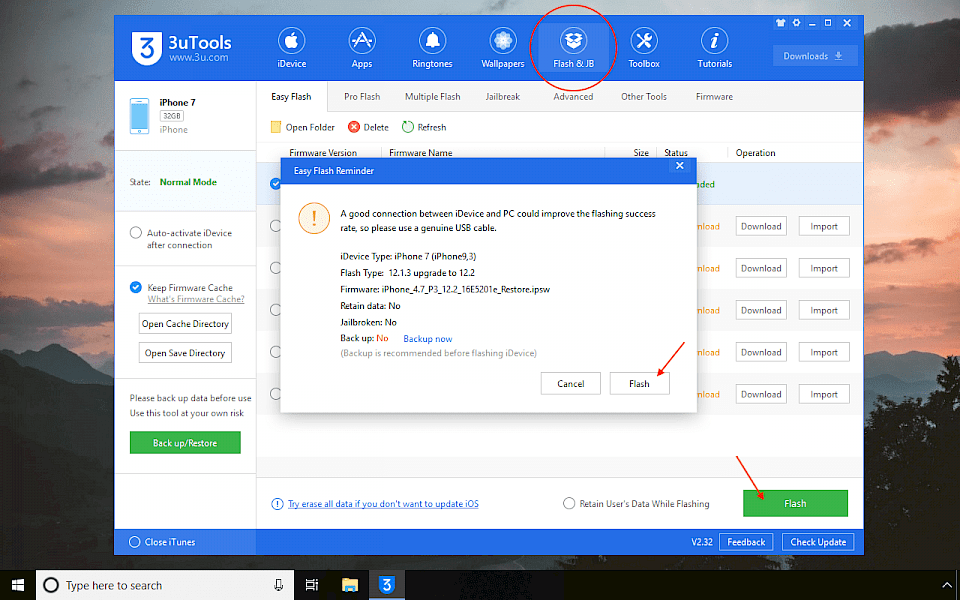Click the Firmware Version column header
Screen dimensions: 960x600
(x=323, y=153)
